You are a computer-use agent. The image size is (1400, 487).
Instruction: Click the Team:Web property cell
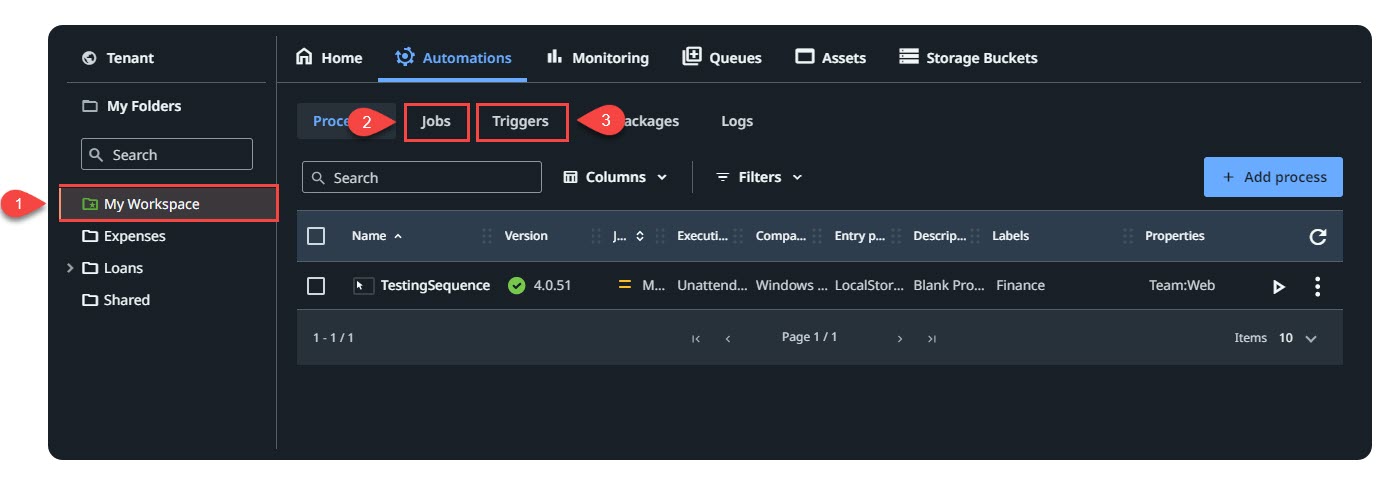pyautogui.click(x=1182, y=285)
